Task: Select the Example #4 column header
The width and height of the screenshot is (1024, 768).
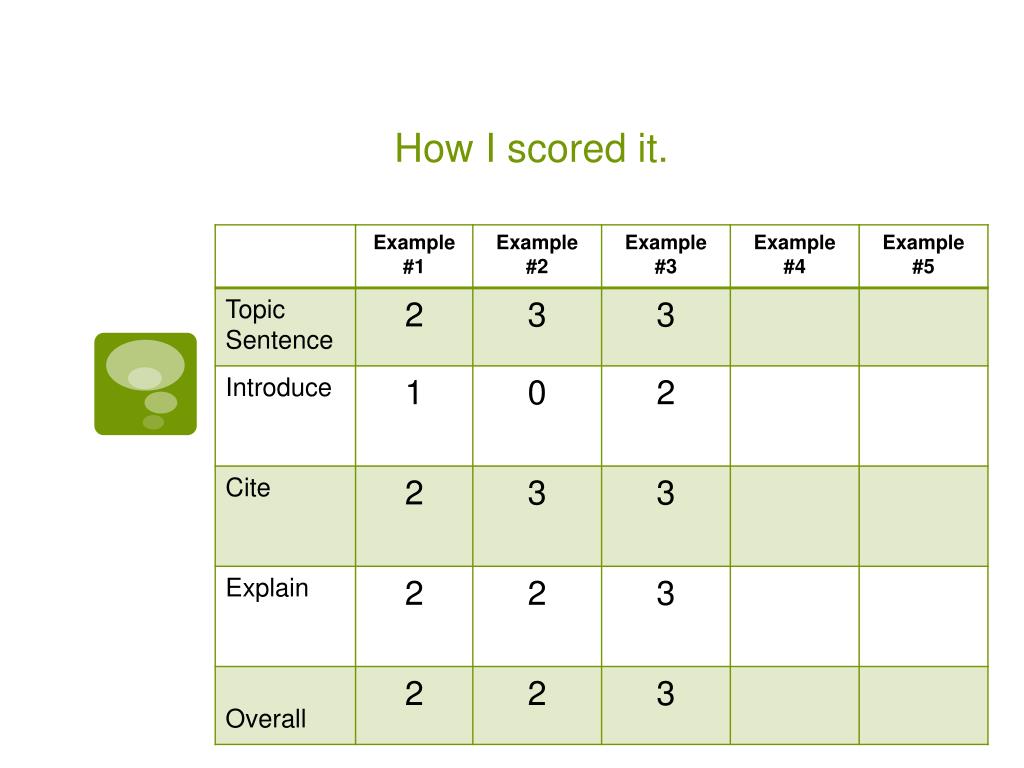Action: tap(794, 255)
